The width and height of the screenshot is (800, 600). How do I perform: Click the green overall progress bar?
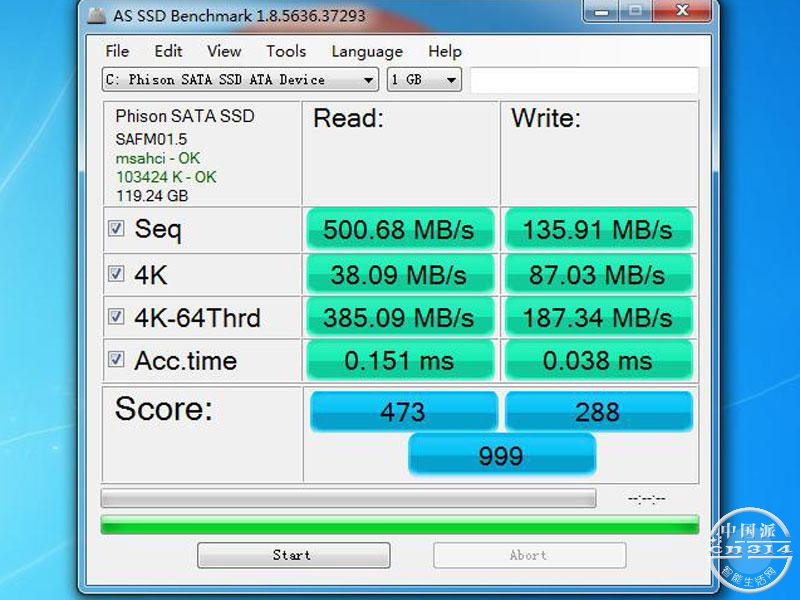coord(399,524)
